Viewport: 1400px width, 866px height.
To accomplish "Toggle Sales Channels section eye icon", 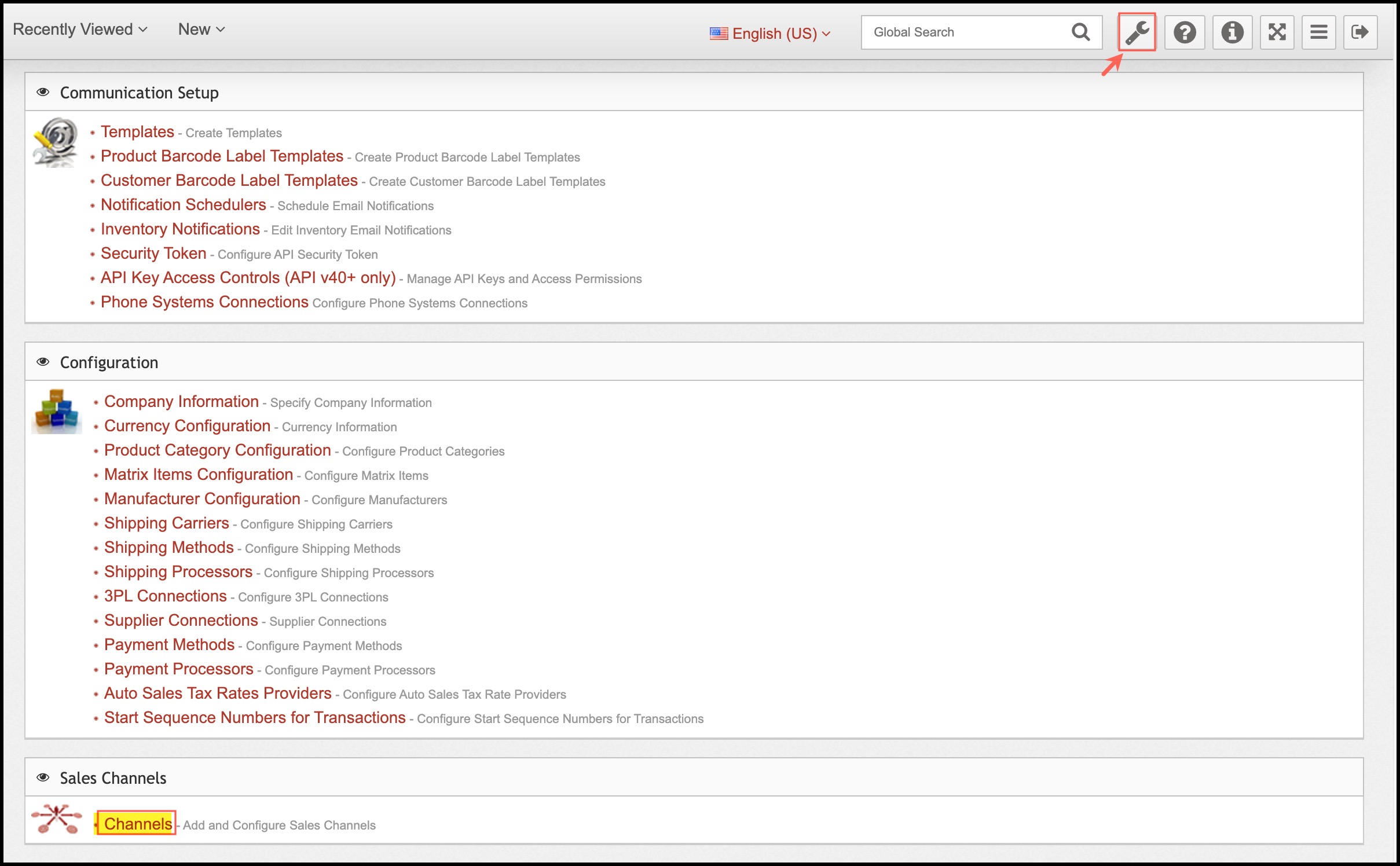I will point(43,777).
